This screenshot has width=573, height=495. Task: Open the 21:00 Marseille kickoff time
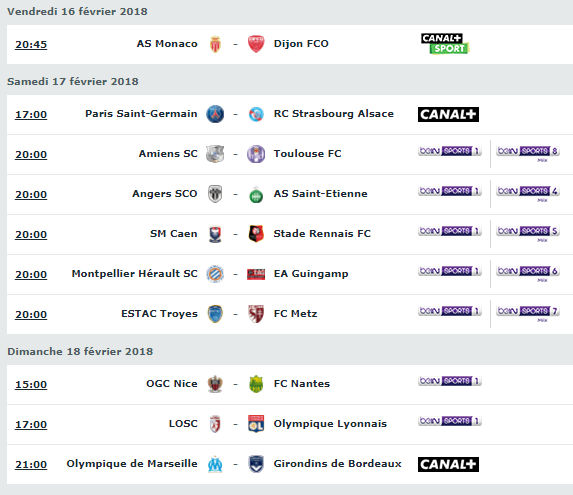(x=31, y=465)
